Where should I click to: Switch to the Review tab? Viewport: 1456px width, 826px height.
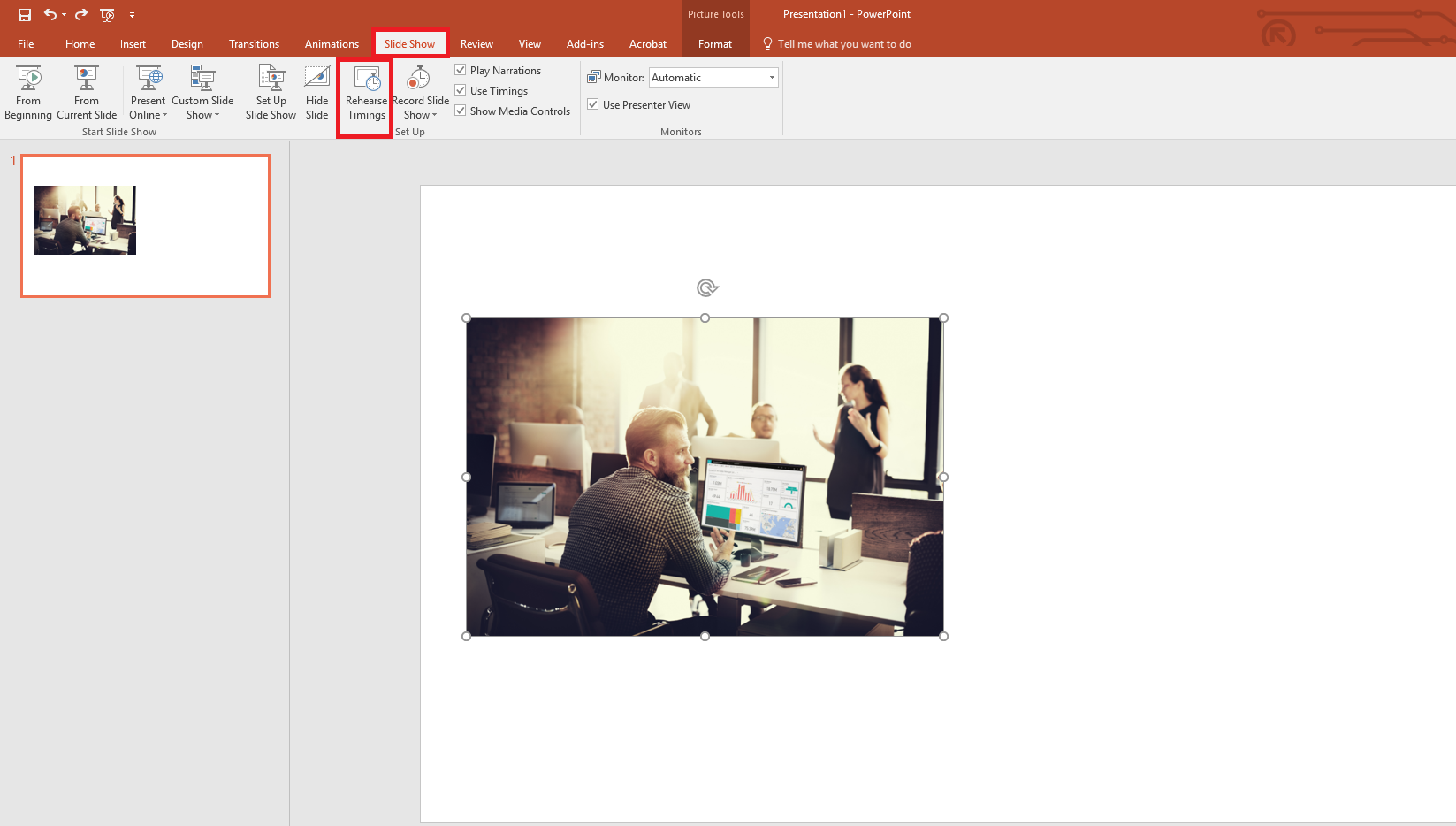click(476, 44)
